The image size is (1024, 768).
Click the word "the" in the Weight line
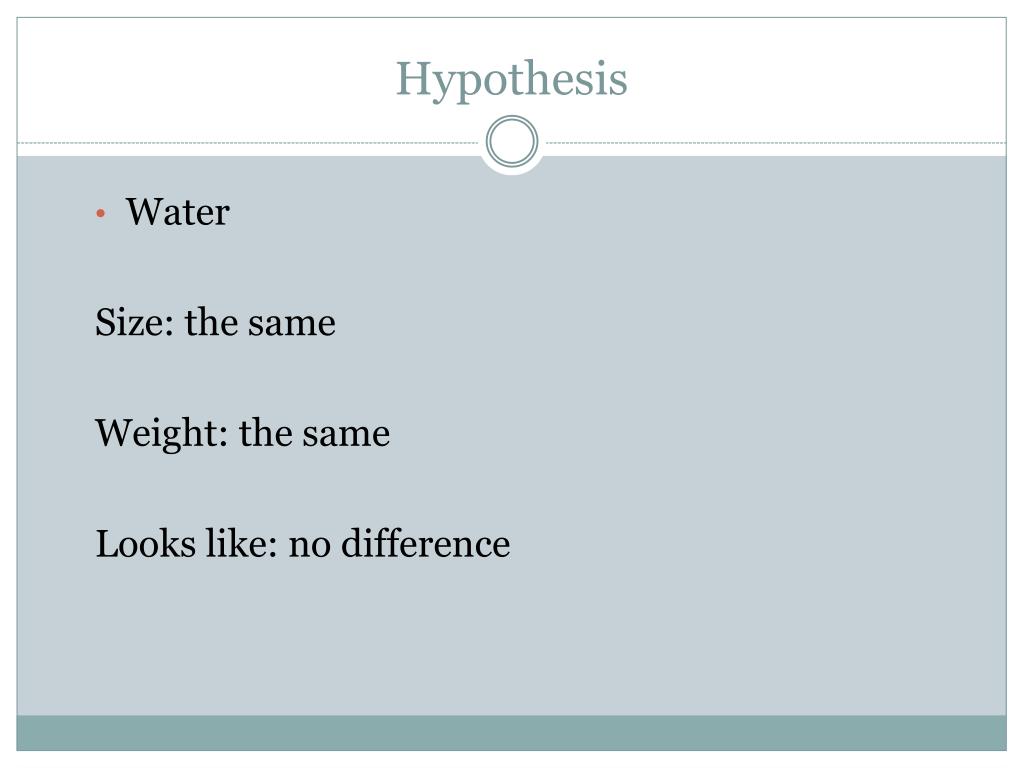266,432
